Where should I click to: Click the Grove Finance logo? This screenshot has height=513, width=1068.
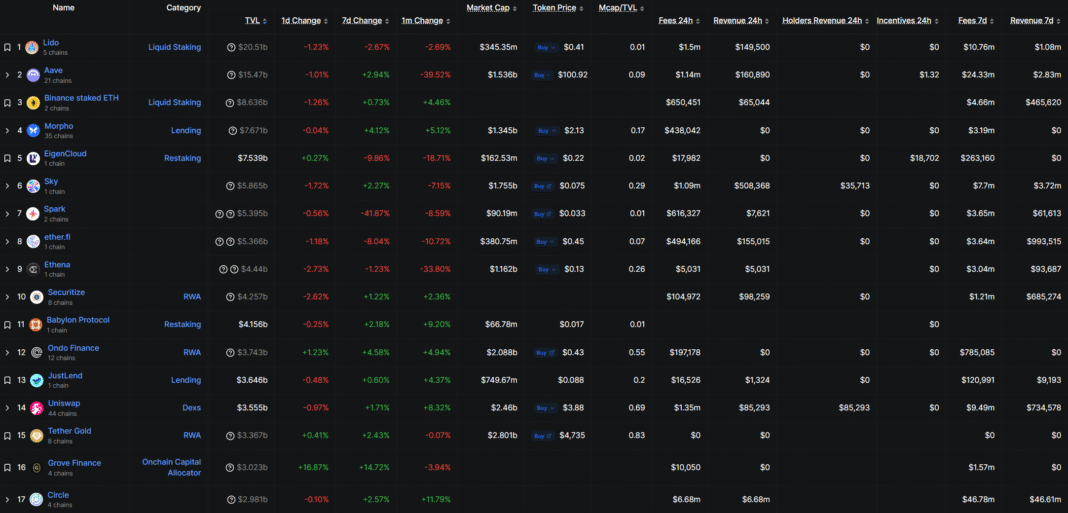(37, 468)
